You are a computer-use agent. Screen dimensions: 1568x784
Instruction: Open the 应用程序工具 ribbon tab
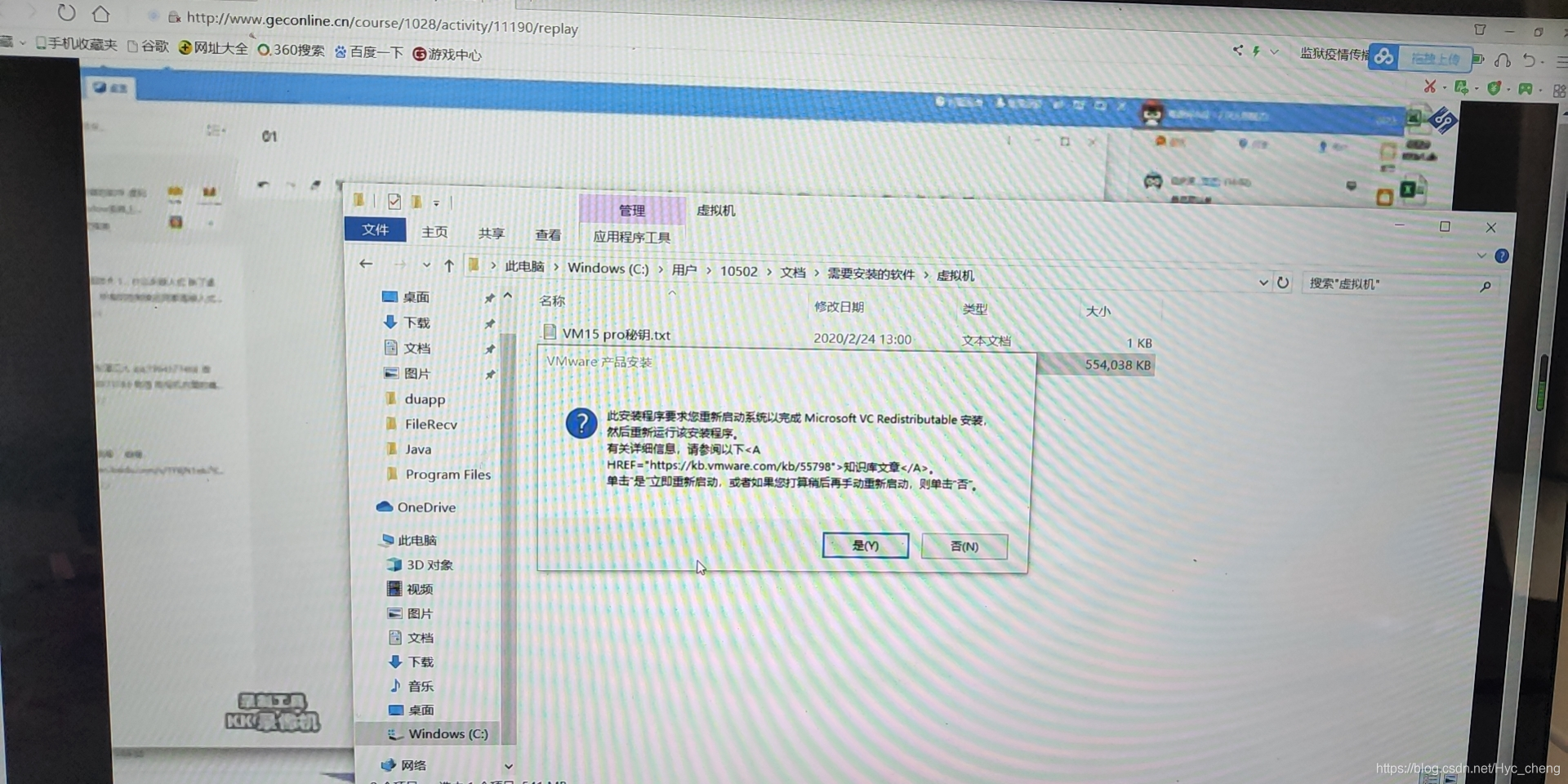tap(631, 237)
